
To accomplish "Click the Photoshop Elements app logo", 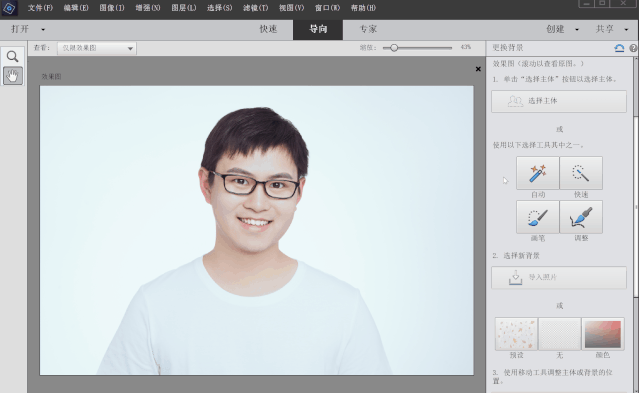I will [9, 8].
